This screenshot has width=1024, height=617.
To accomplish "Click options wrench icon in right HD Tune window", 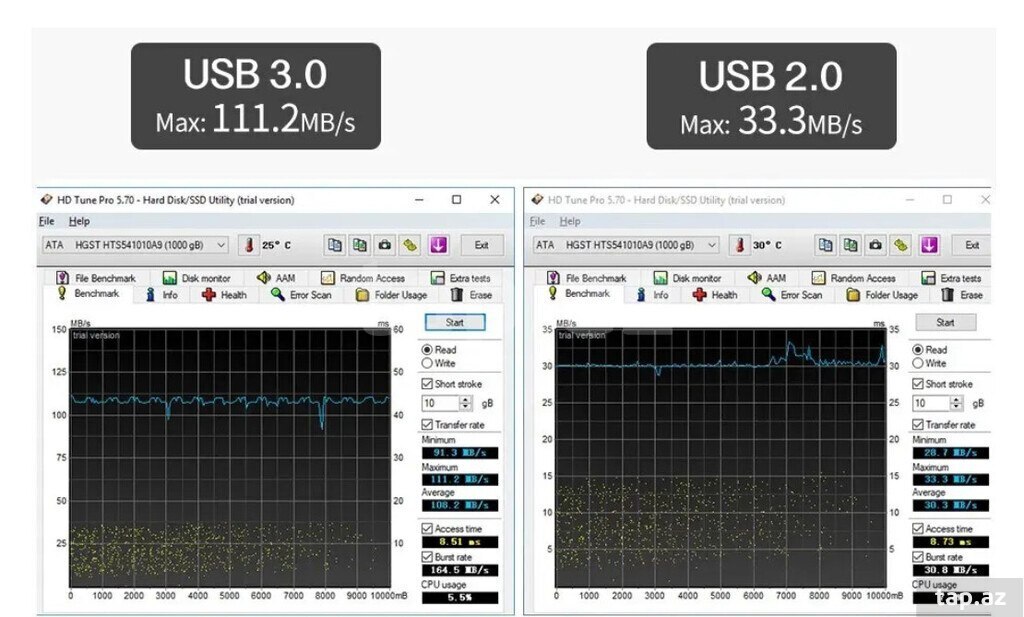I will pyautogui.click(x=901, y=245).
